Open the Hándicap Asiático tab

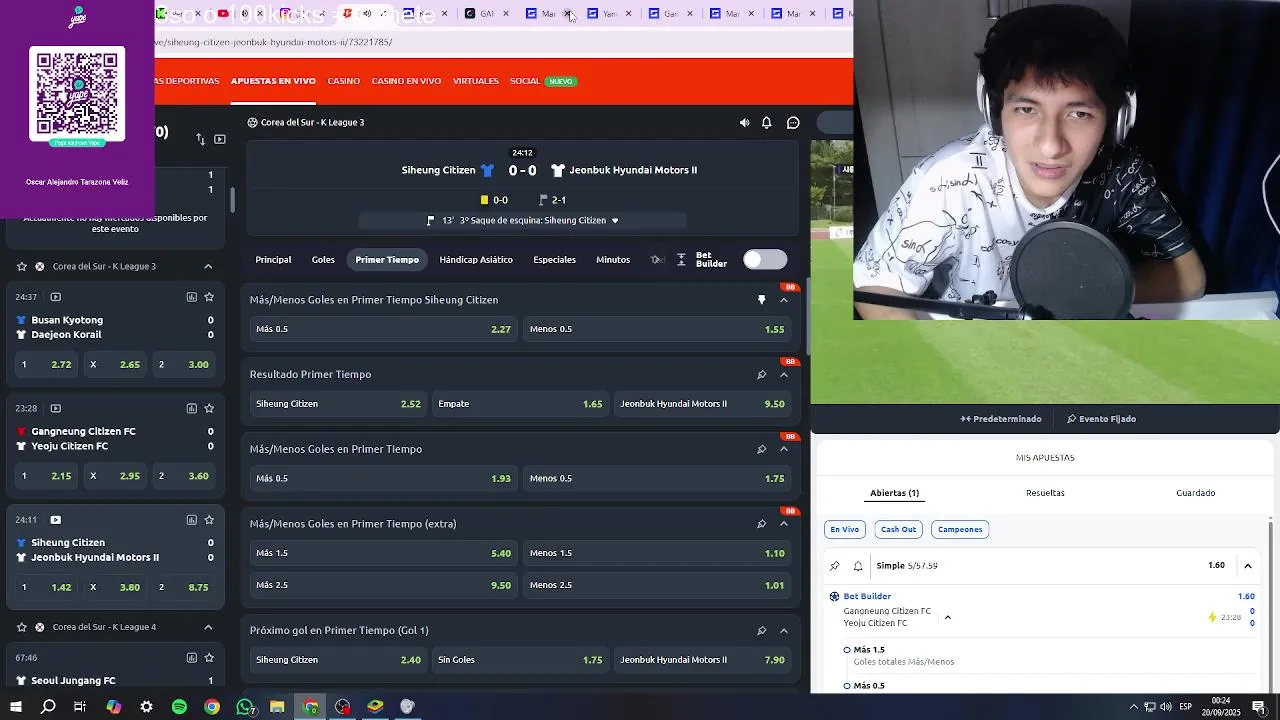pyautogui.click(x=476, y=260)
